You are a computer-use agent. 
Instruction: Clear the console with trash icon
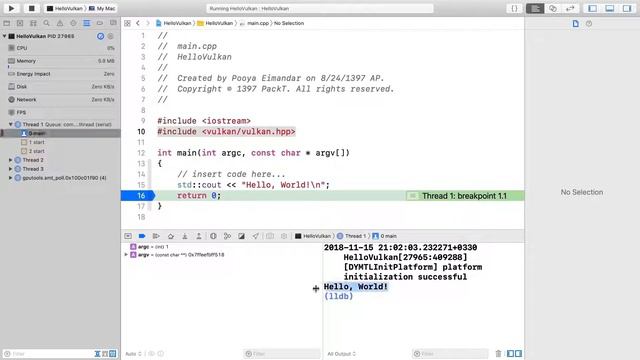pyautogui.click(x=498, y=353)
